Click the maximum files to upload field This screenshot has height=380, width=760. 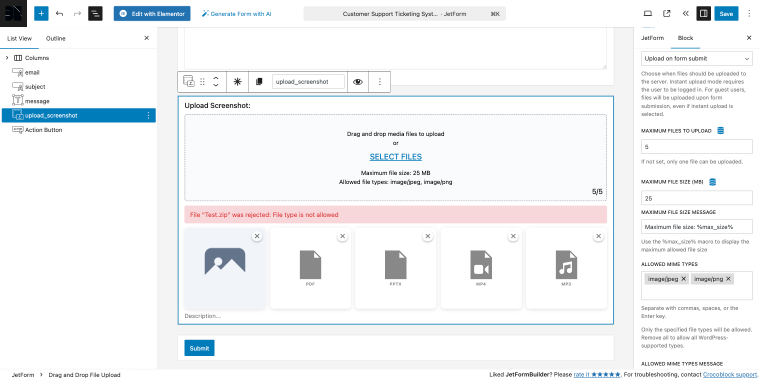(697, 146)
